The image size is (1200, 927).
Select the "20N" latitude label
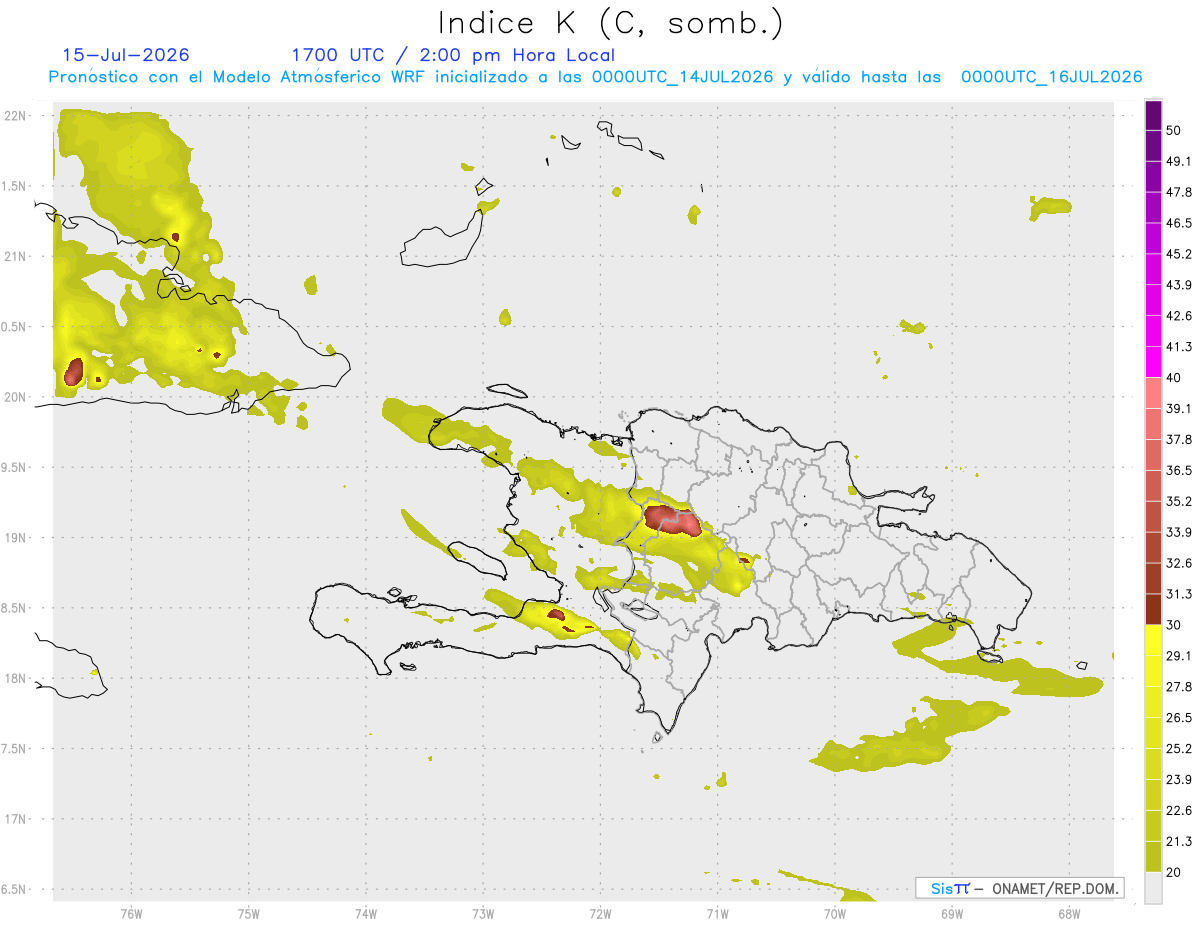[x=16, y=397]
